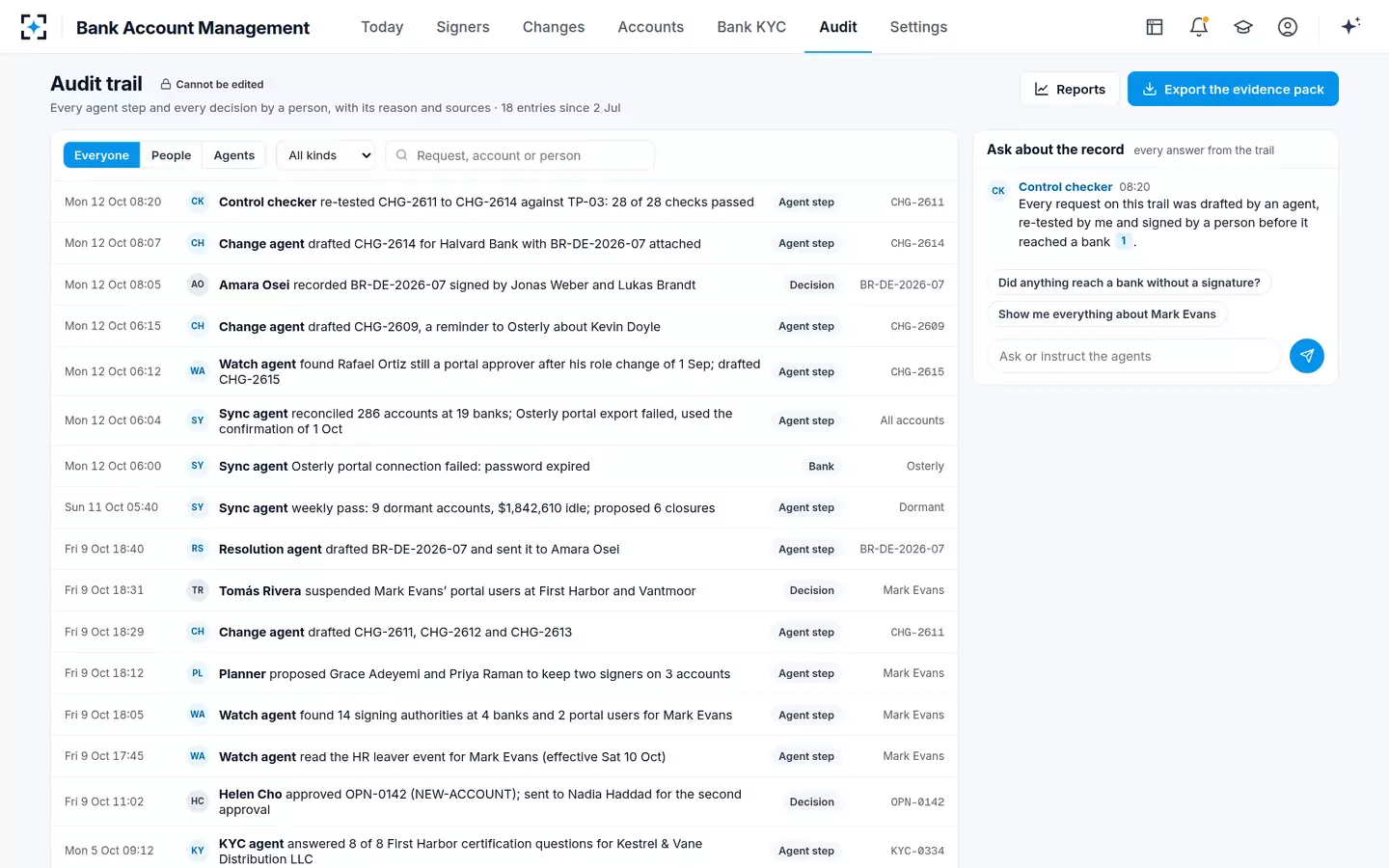Go to the Bank KYC tab
Image resolution: width=1389 pixels, height=868 pixels.
pos(751,27)
